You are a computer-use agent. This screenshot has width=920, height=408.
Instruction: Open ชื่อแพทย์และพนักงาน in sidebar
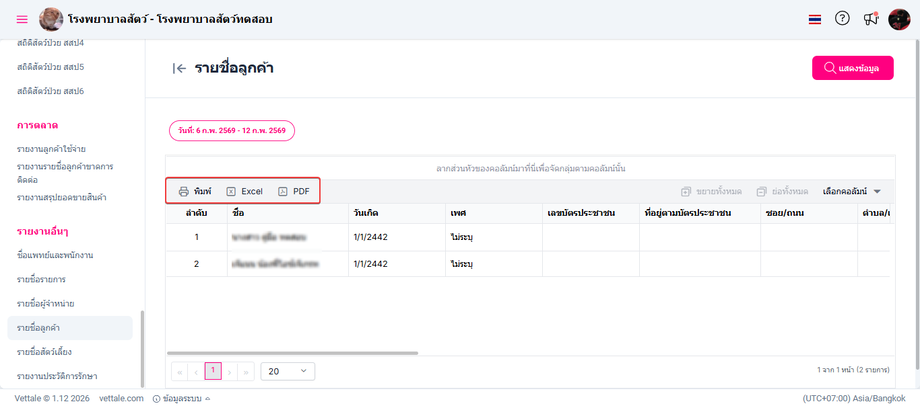tap(55, 255)
